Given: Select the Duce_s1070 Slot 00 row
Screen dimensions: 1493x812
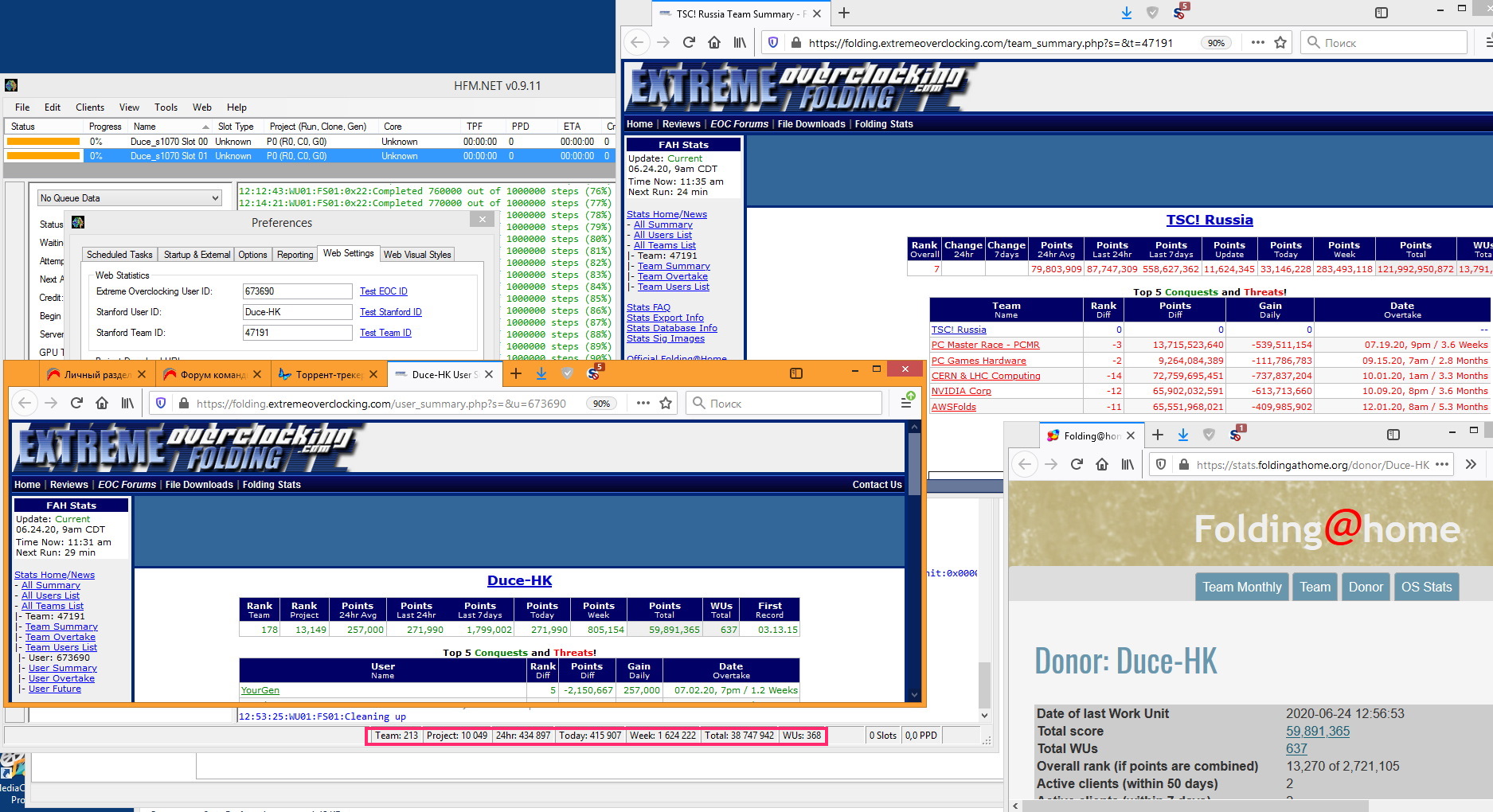Looking at the screenshot, I should point(309,142).
